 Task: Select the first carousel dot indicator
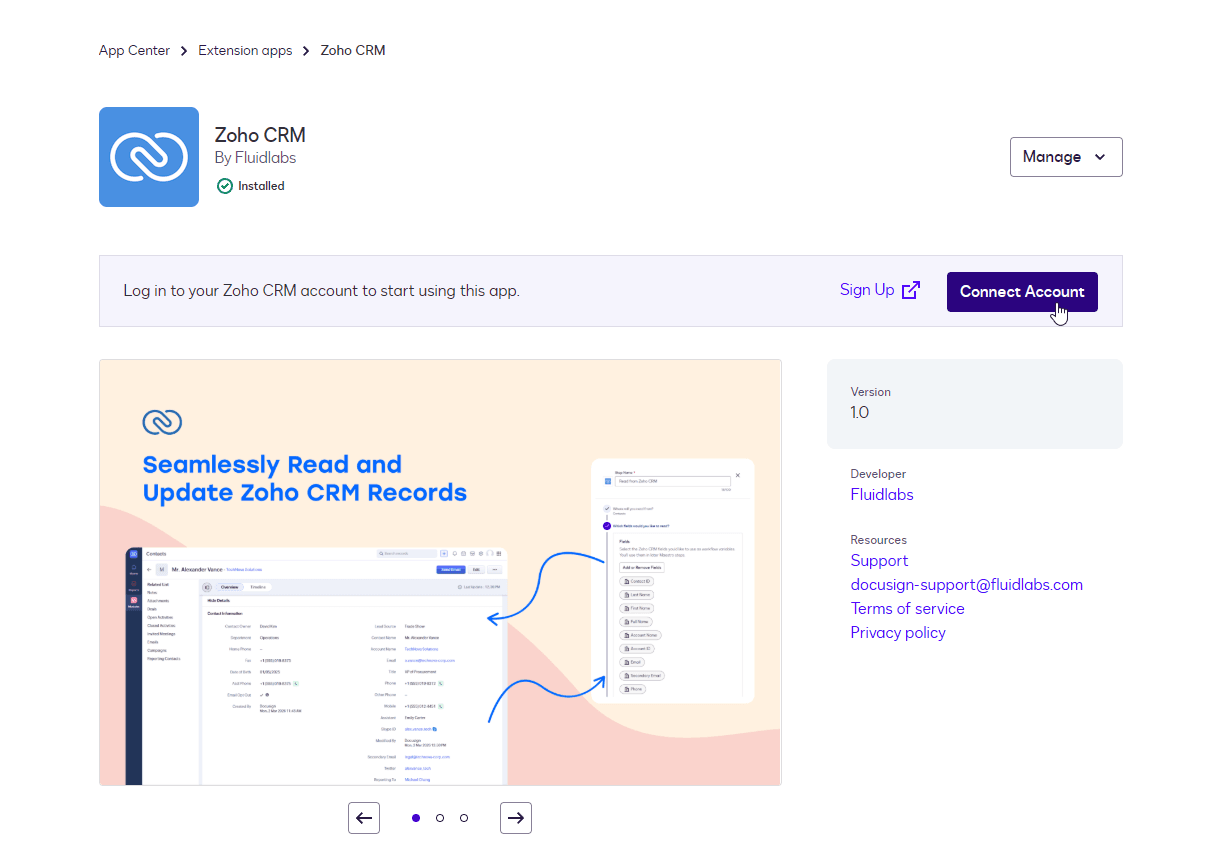pos(416,818)
